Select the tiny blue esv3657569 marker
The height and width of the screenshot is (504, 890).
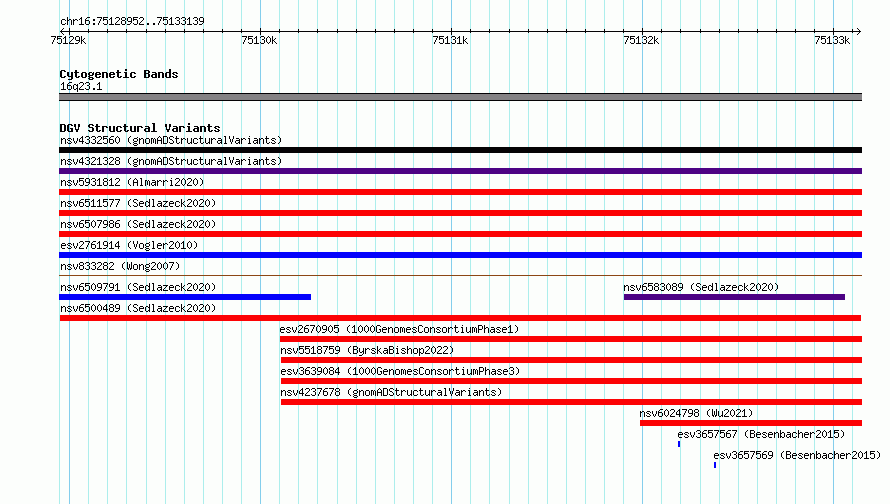(x=715, y=465)
